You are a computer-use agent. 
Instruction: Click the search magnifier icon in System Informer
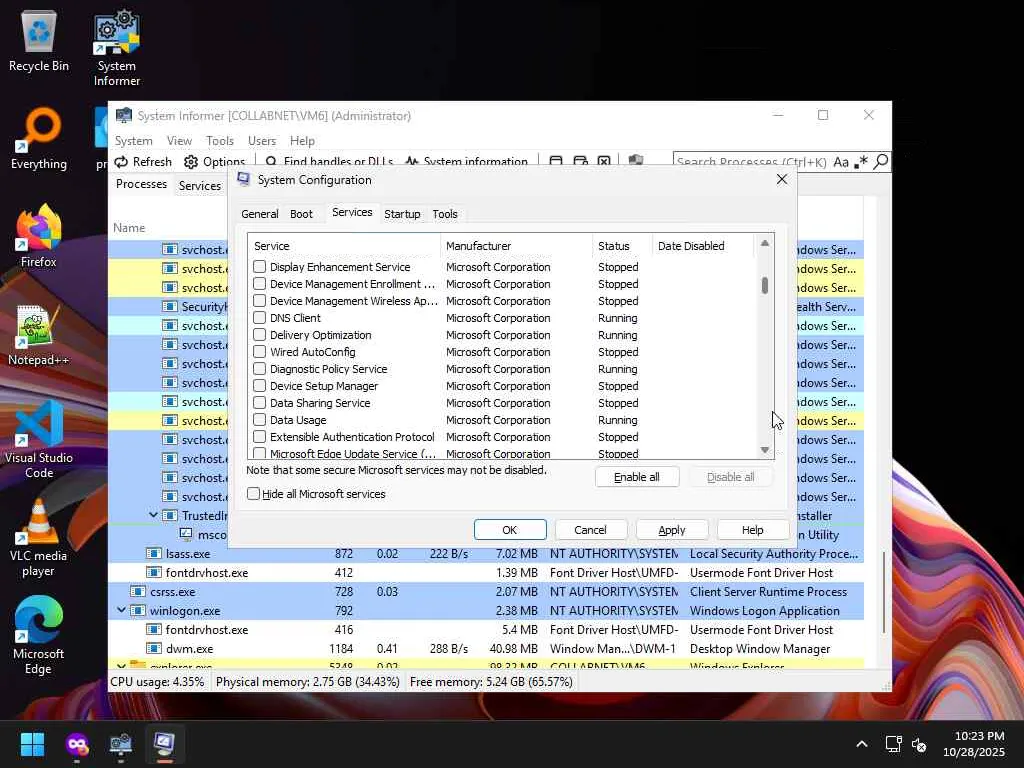tap(880, 161)
